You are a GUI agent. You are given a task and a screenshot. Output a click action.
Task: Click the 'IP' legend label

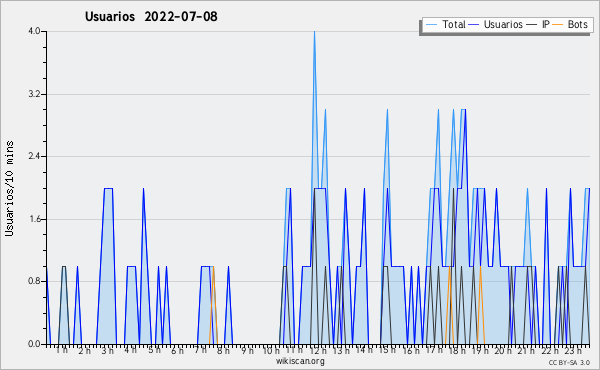546,24
